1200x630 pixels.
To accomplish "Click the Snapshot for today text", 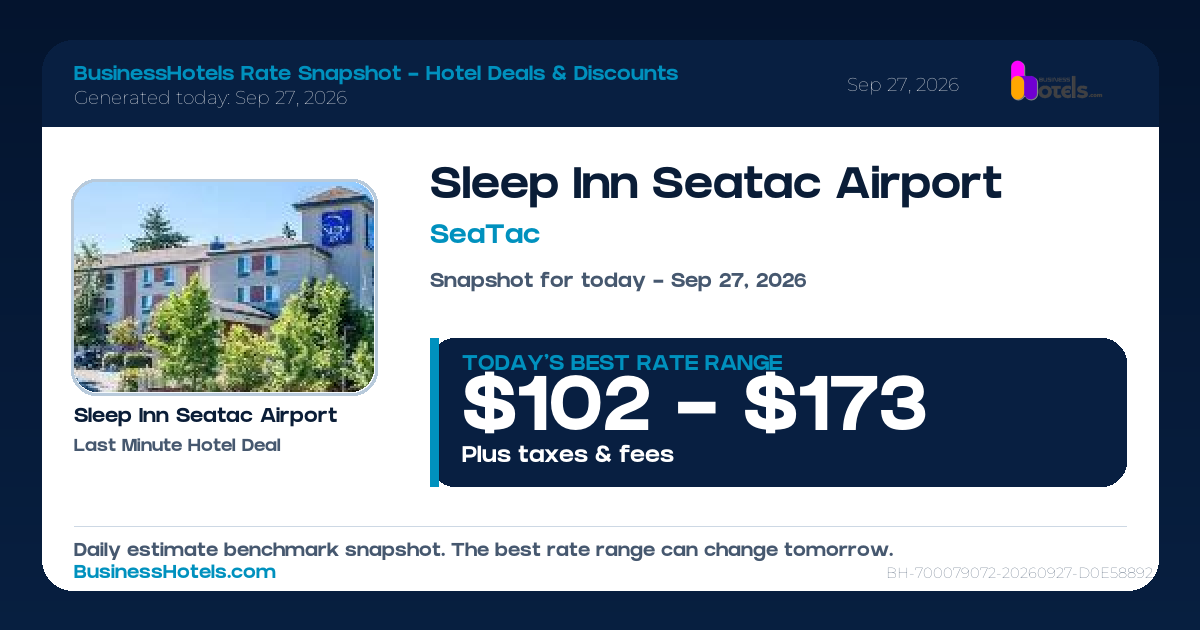I will coord(618,280).
